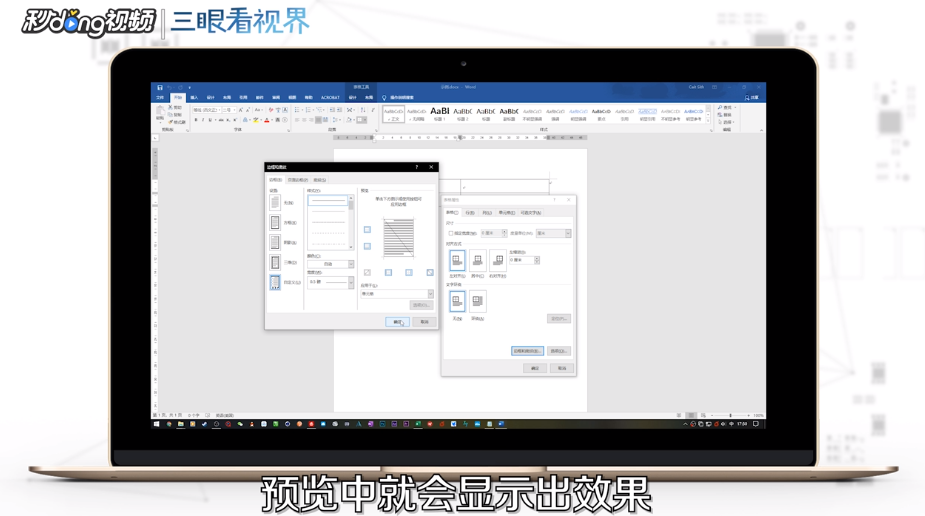The width and height of the screenshot is (925, 516).
Task: Click the Save icon in quick access toolbar
Action: click(x=160, y=87)
